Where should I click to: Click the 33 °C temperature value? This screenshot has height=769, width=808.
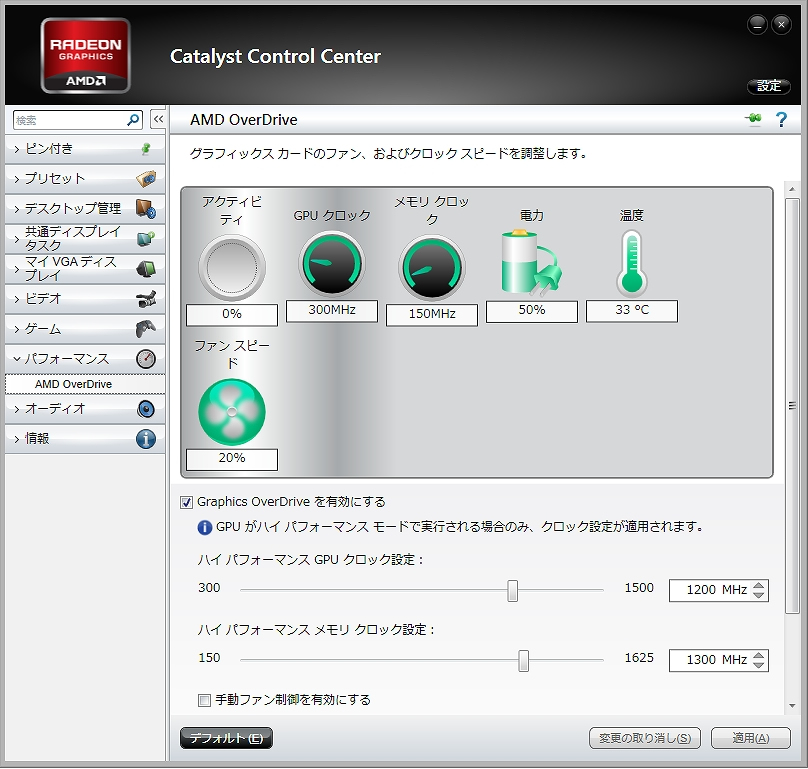[632, 310]
